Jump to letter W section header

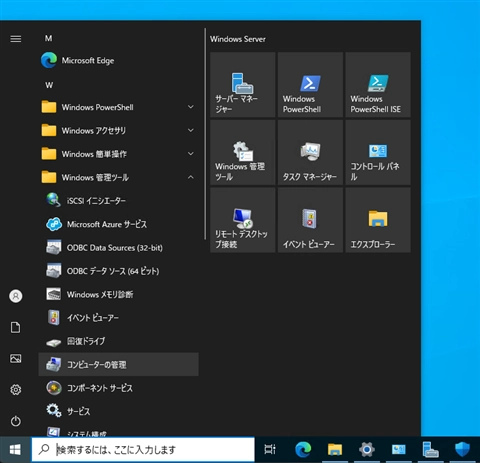(x=49, y=85)
